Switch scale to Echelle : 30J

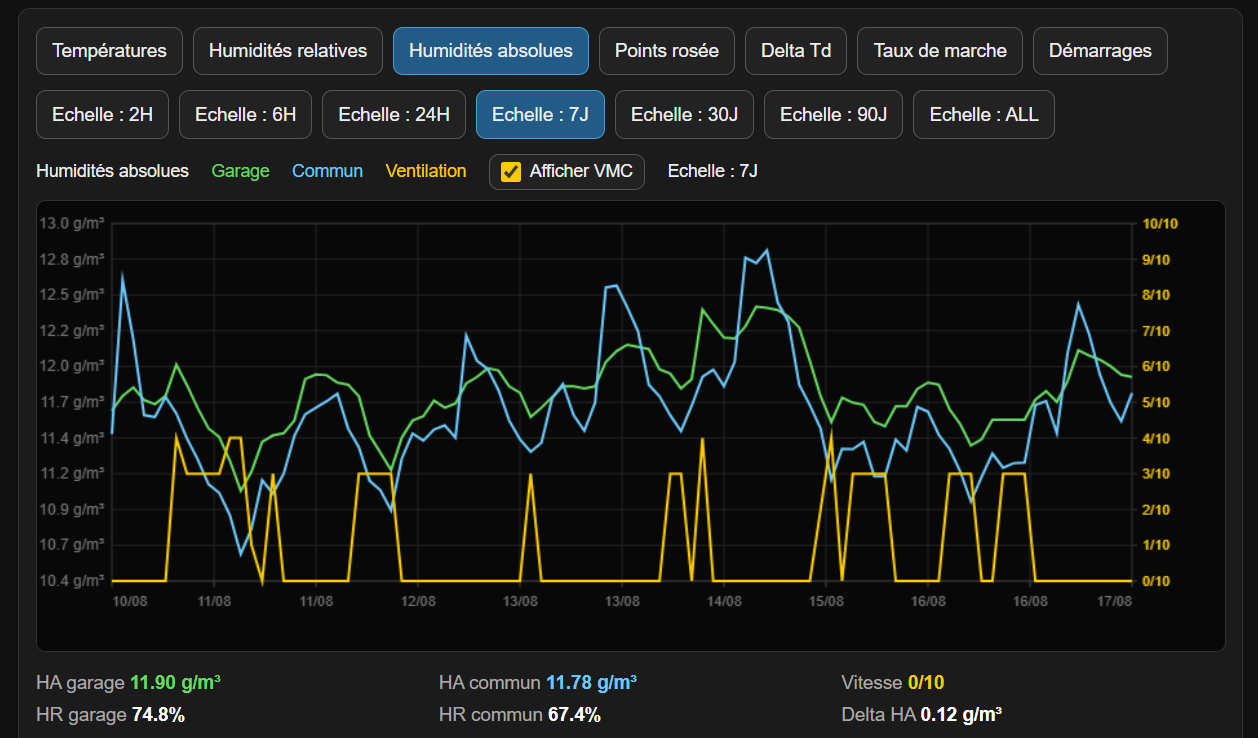coord(684,115)
